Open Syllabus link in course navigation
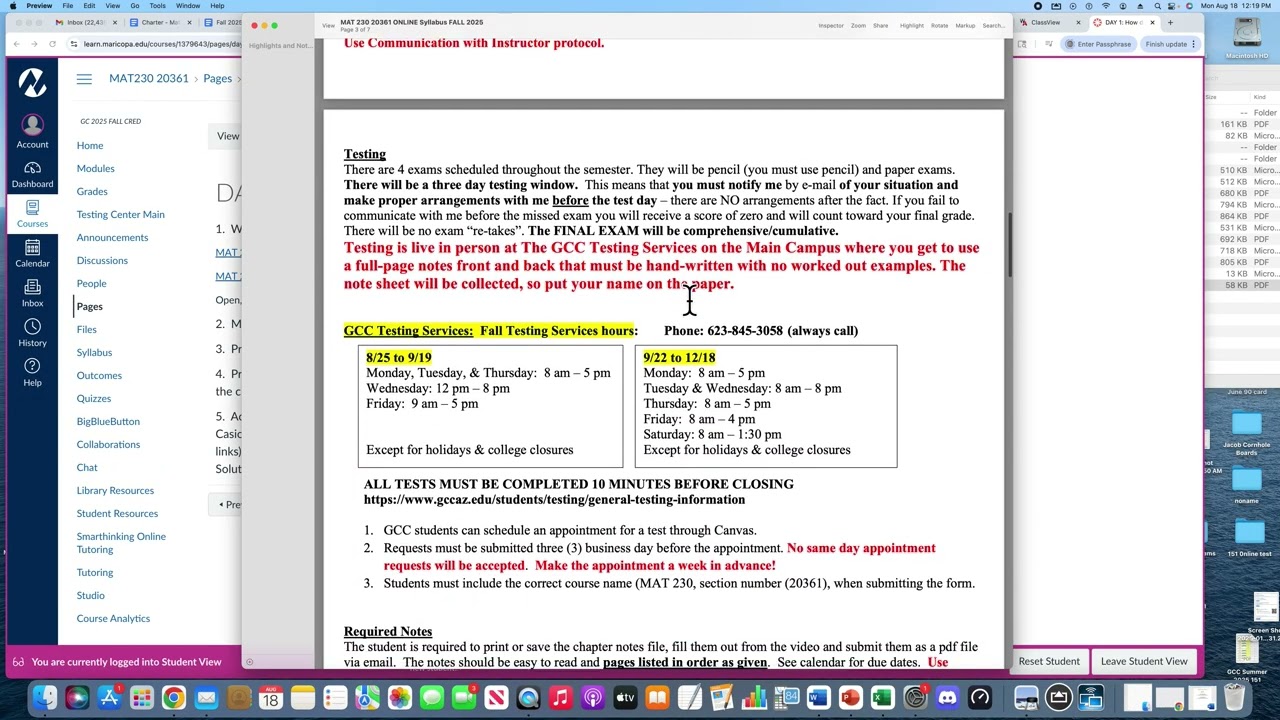 [94, 352]
